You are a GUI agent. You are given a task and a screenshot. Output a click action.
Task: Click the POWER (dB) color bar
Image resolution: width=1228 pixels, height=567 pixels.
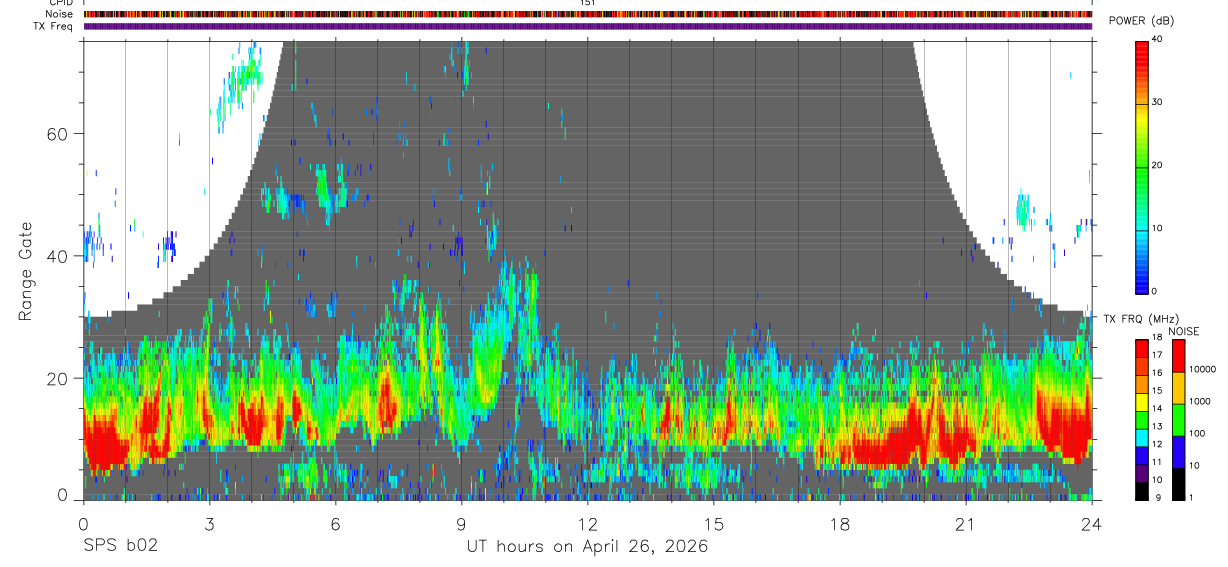(x=1142, y=166)
